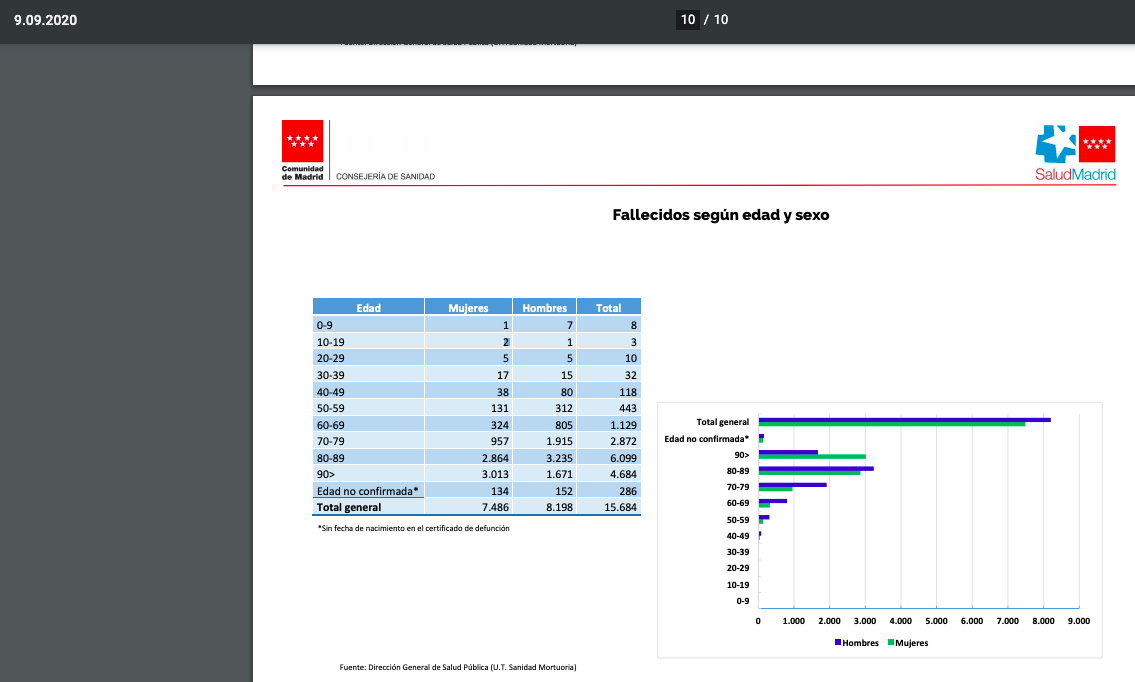Click the 90> row total value 4.684

click(x=619, y=474)
